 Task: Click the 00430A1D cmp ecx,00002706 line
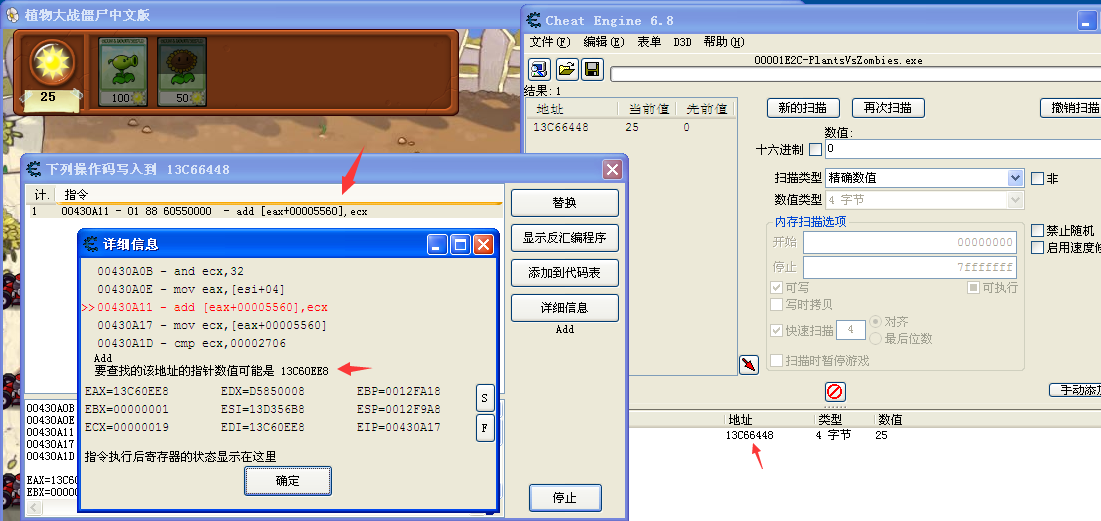pos(191,344)
